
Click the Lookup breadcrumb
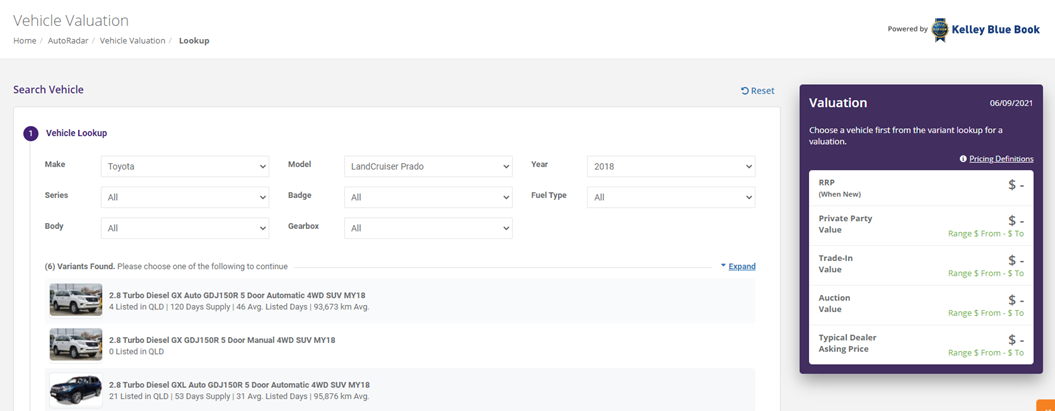[x=194, y=40]
